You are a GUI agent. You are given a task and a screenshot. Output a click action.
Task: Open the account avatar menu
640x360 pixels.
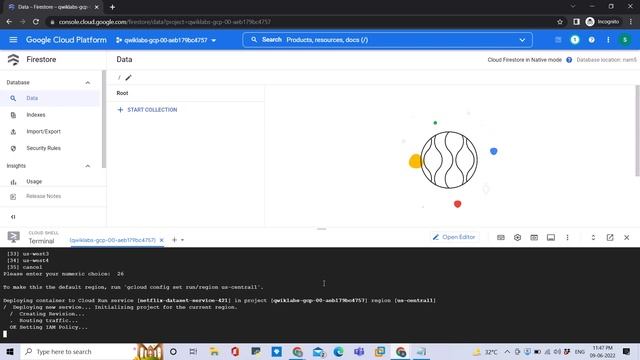[625, 40]
